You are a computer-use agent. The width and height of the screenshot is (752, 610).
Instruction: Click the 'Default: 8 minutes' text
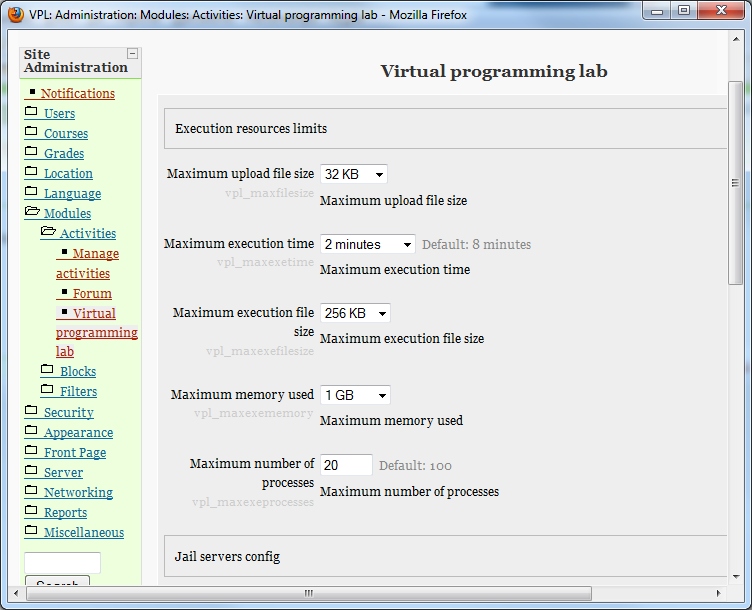coord(476,245)
